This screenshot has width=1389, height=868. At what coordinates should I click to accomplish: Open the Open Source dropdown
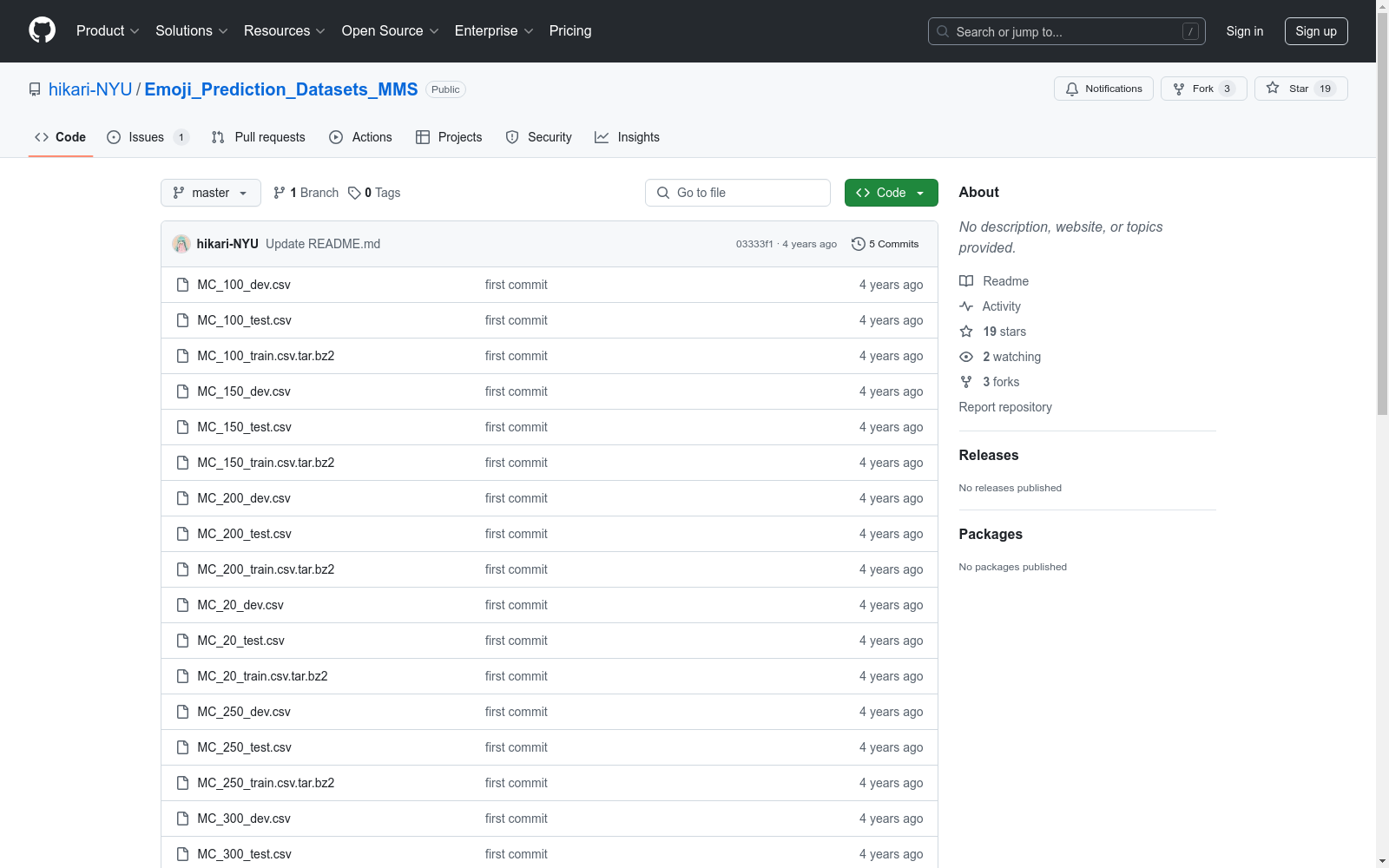(390, 31)
